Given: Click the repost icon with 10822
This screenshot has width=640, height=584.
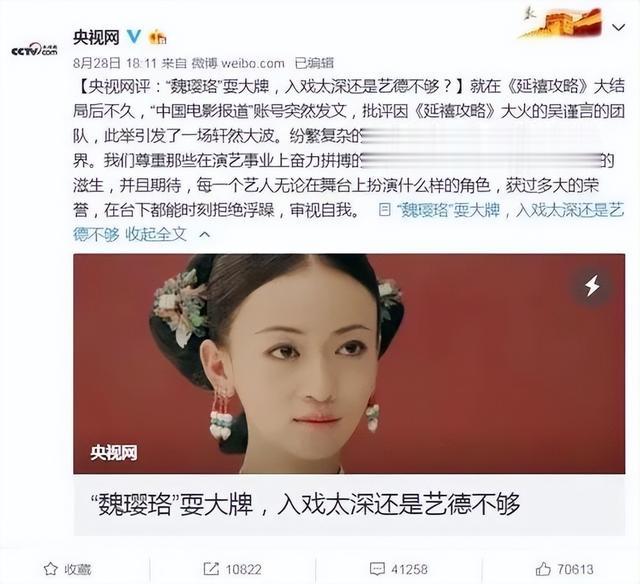Looking at the screenshot, I should pos(232,569).
